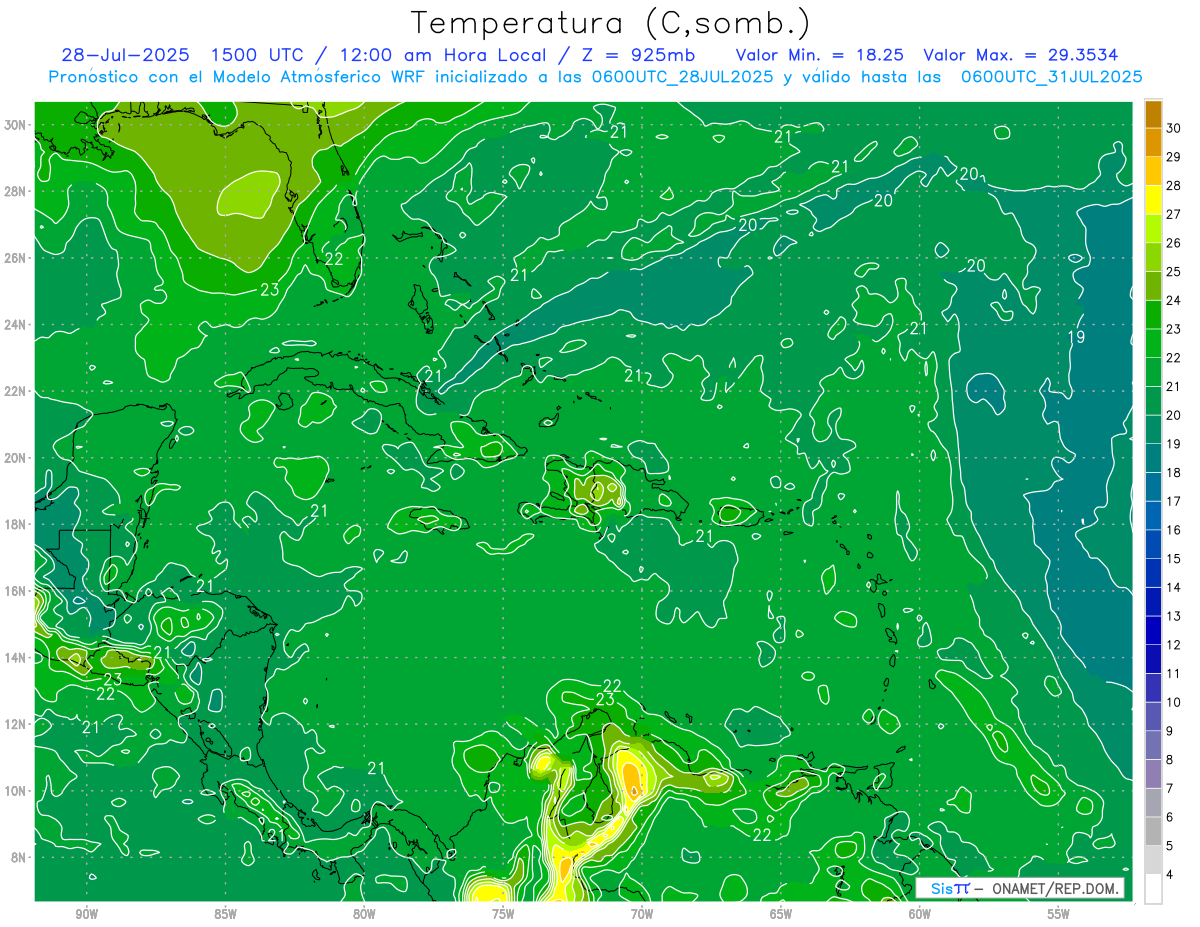The image size is (1200, 927).
Task: Click the 'Valor Min. = 18.25' text
Action: point(820,55)
